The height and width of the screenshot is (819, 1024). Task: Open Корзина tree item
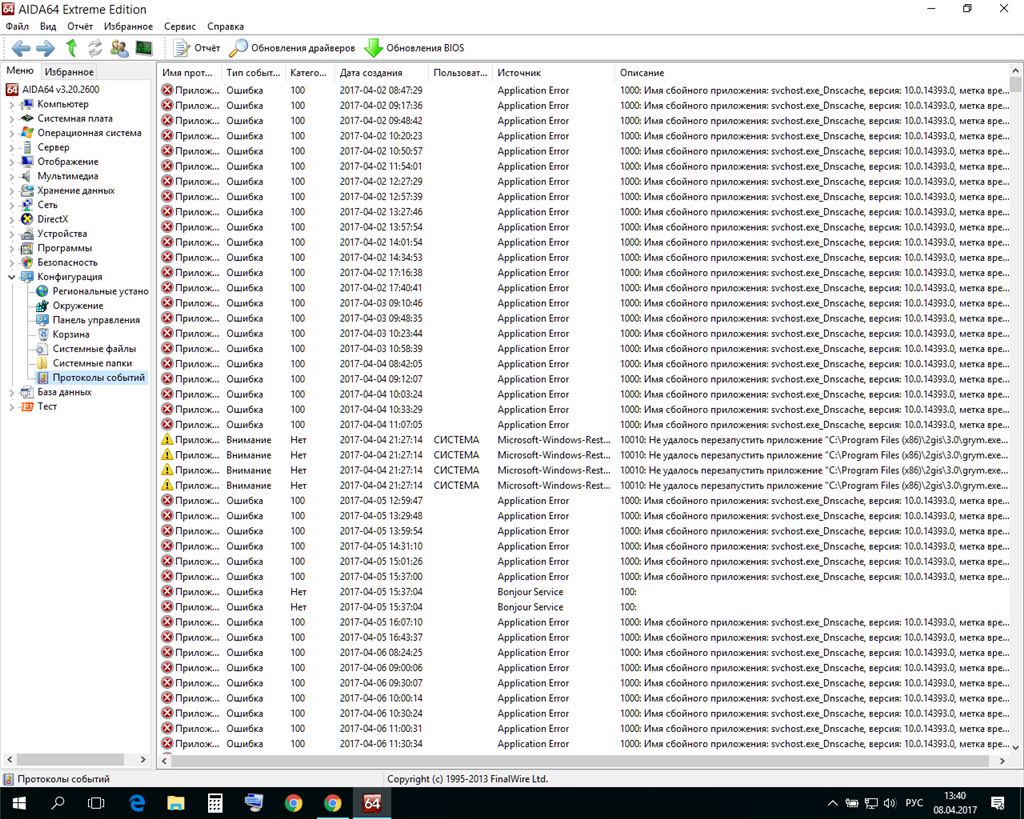(71, 334)
